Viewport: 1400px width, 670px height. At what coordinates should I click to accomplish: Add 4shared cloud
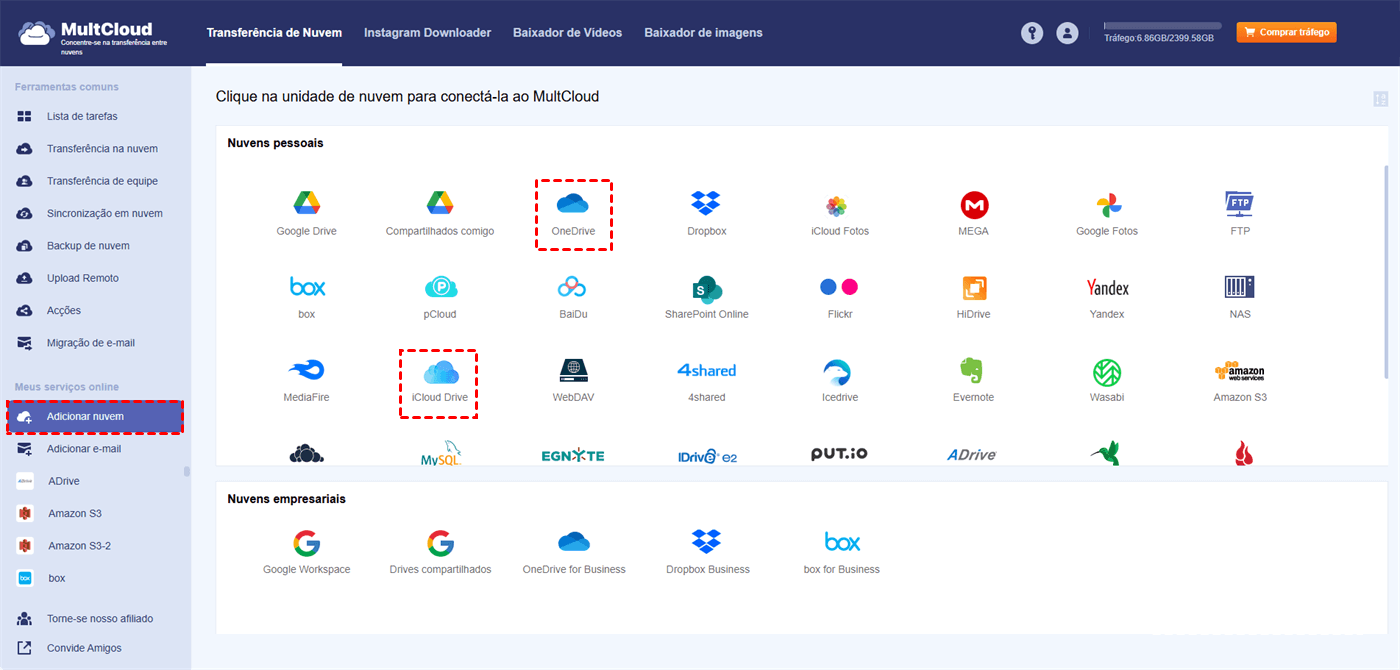707,380
